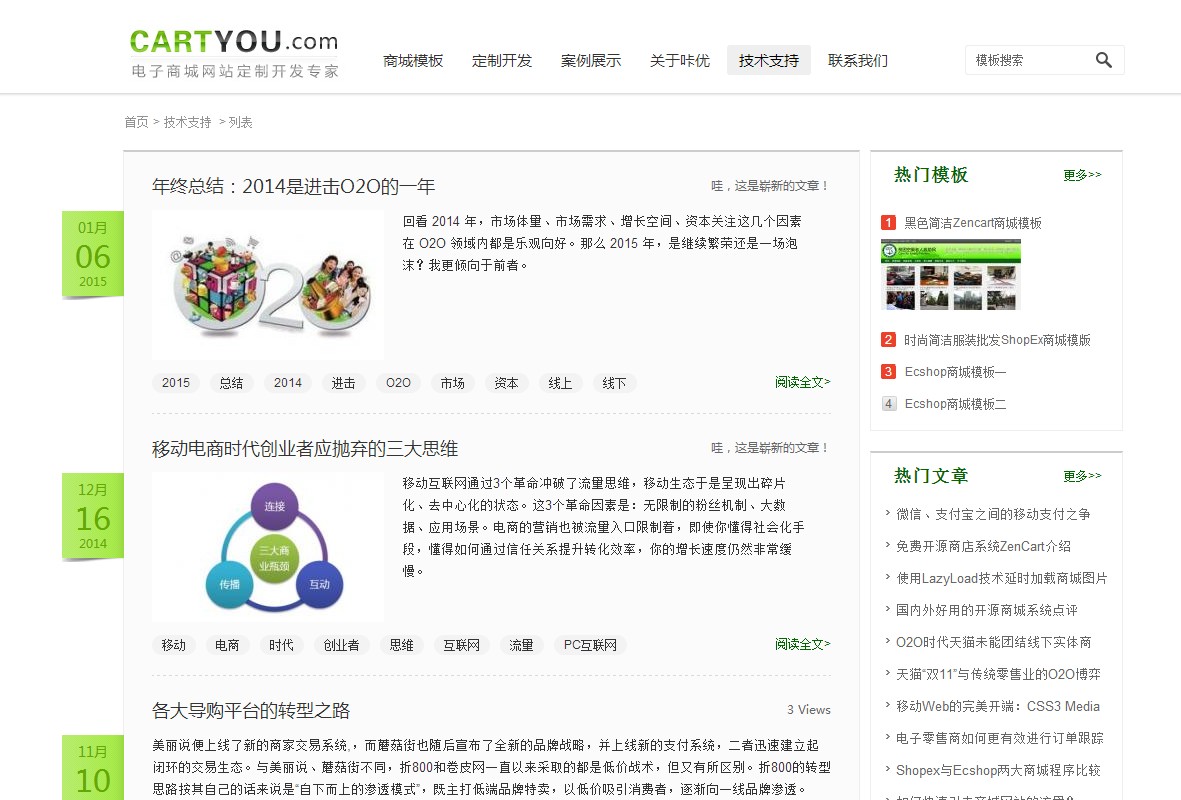This screenshot has width=1181, height=800.
Task: Click 阅读全文 for the 移动电商 article
Action: (x=802, y=644)
